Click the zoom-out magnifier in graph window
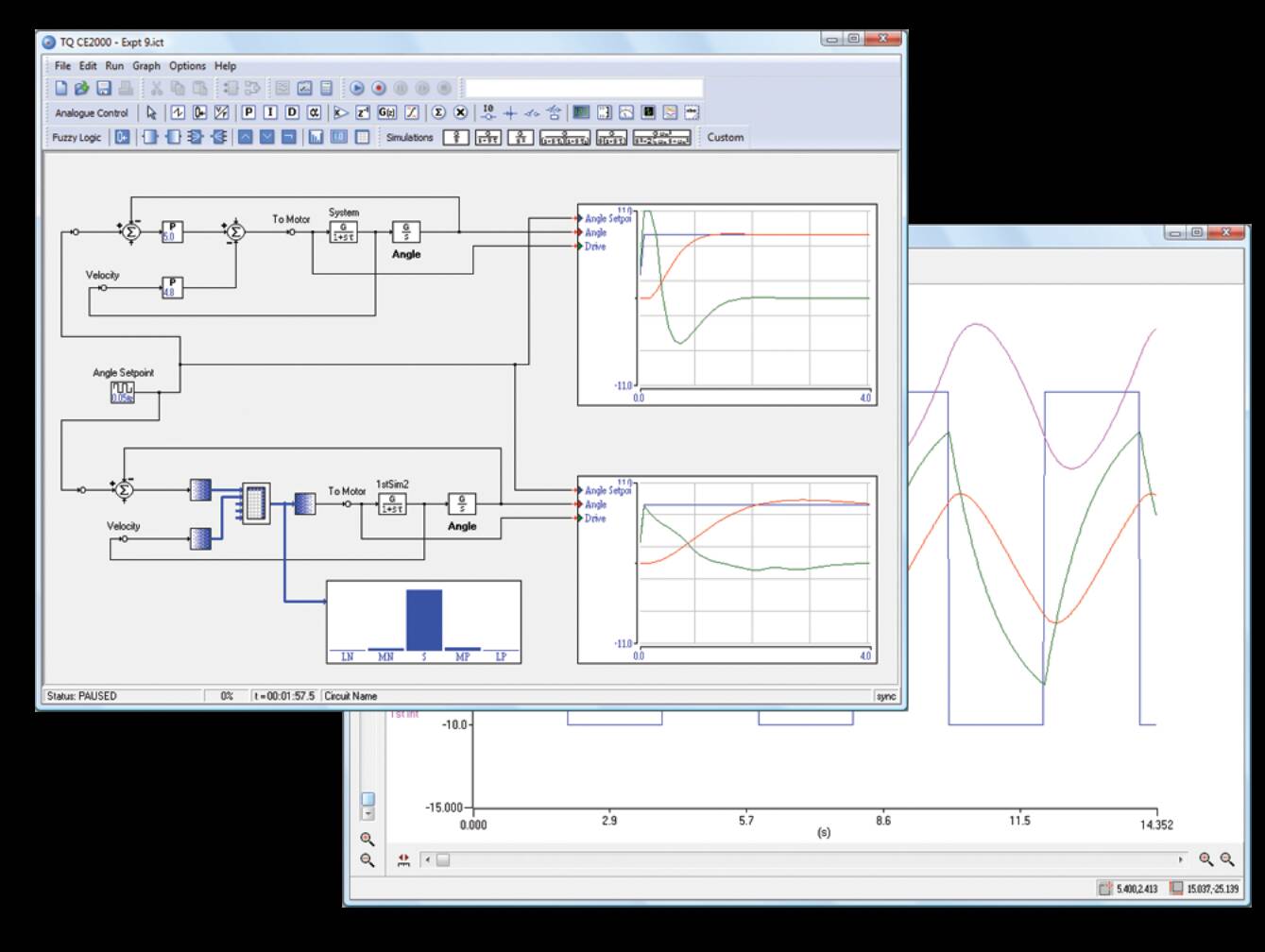1265x952 pixels. coord(367,858)
